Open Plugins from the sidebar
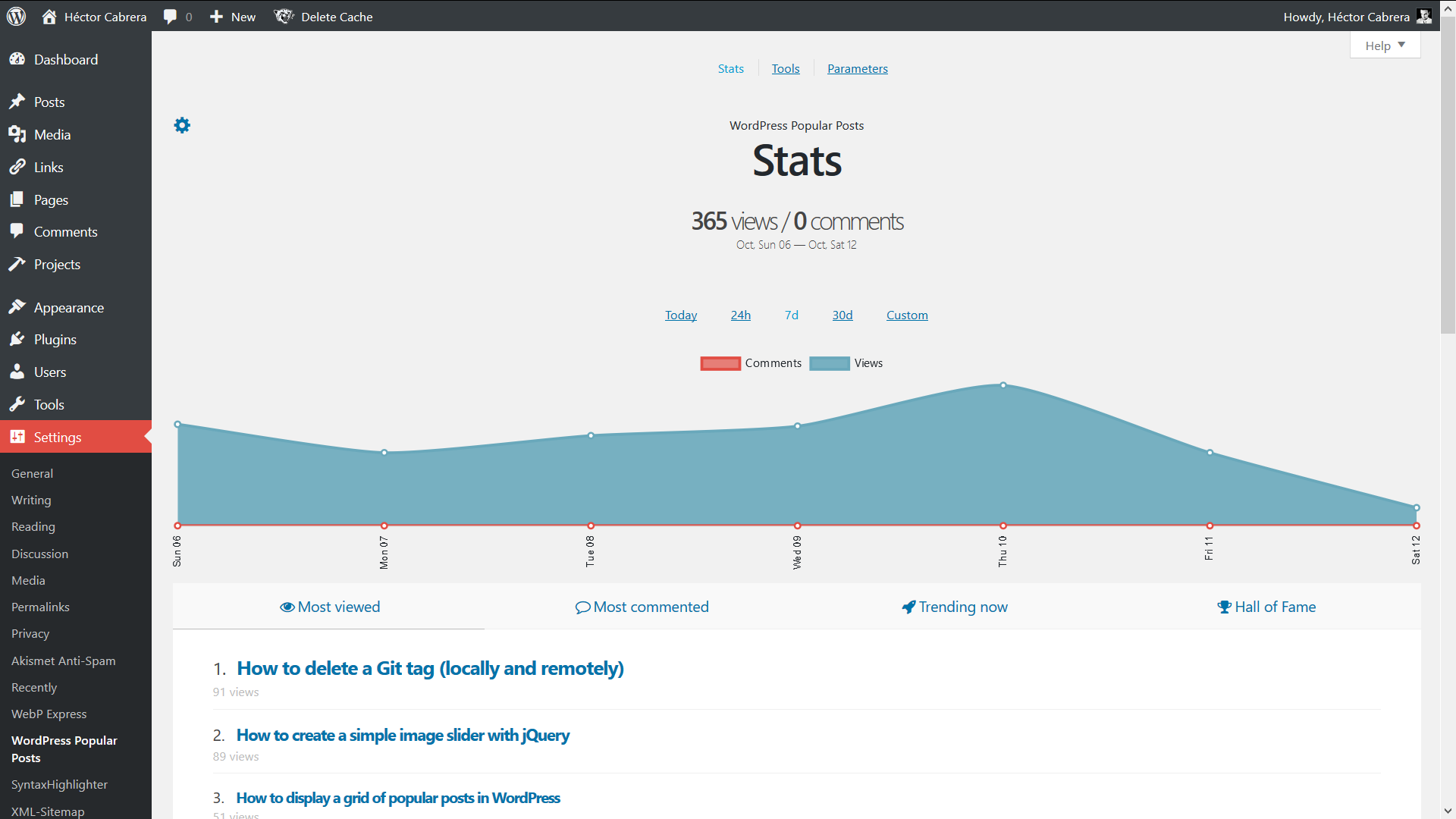Image resolution: width=1456 pixels, height=819 pixels. click(x=55, y=340)
